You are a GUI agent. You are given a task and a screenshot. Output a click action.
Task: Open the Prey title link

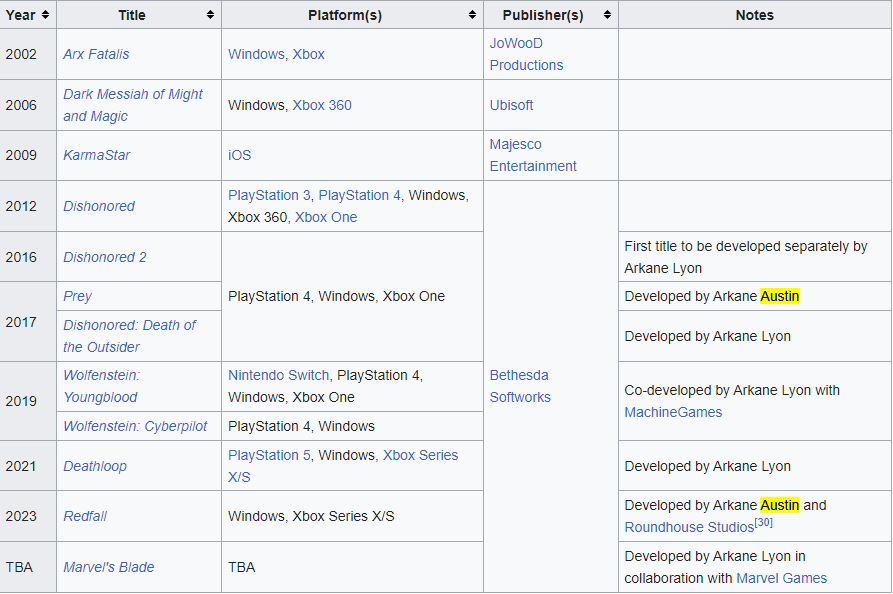click(77, 296)
